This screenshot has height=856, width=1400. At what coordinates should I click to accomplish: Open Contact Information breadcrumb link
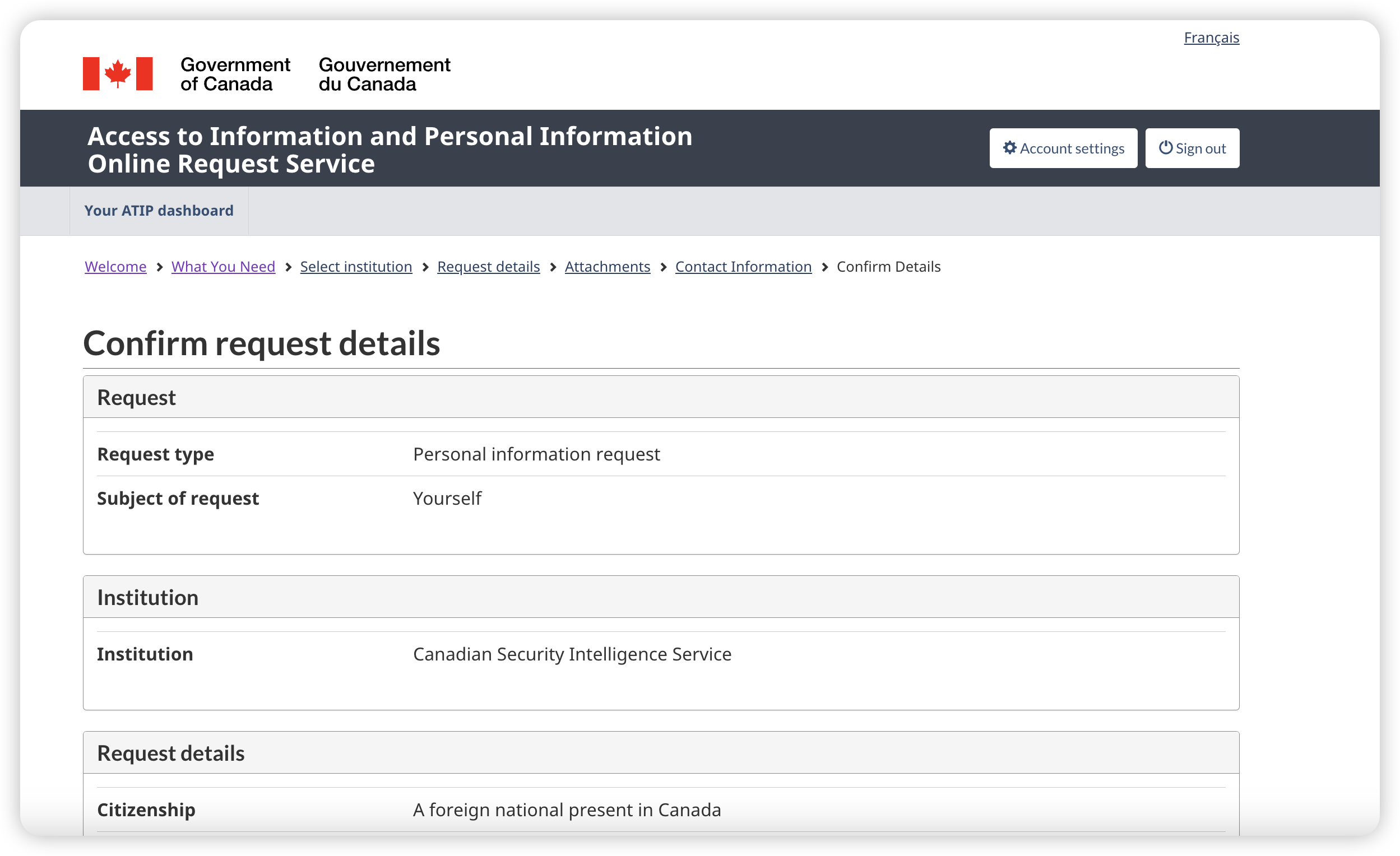[743, 267]
